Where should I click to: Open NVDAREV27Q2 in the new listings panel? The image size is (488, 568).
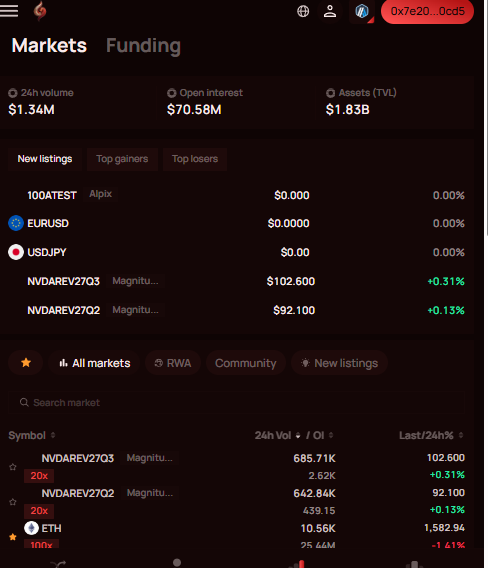pyautogui.click(x=236, y=310)
